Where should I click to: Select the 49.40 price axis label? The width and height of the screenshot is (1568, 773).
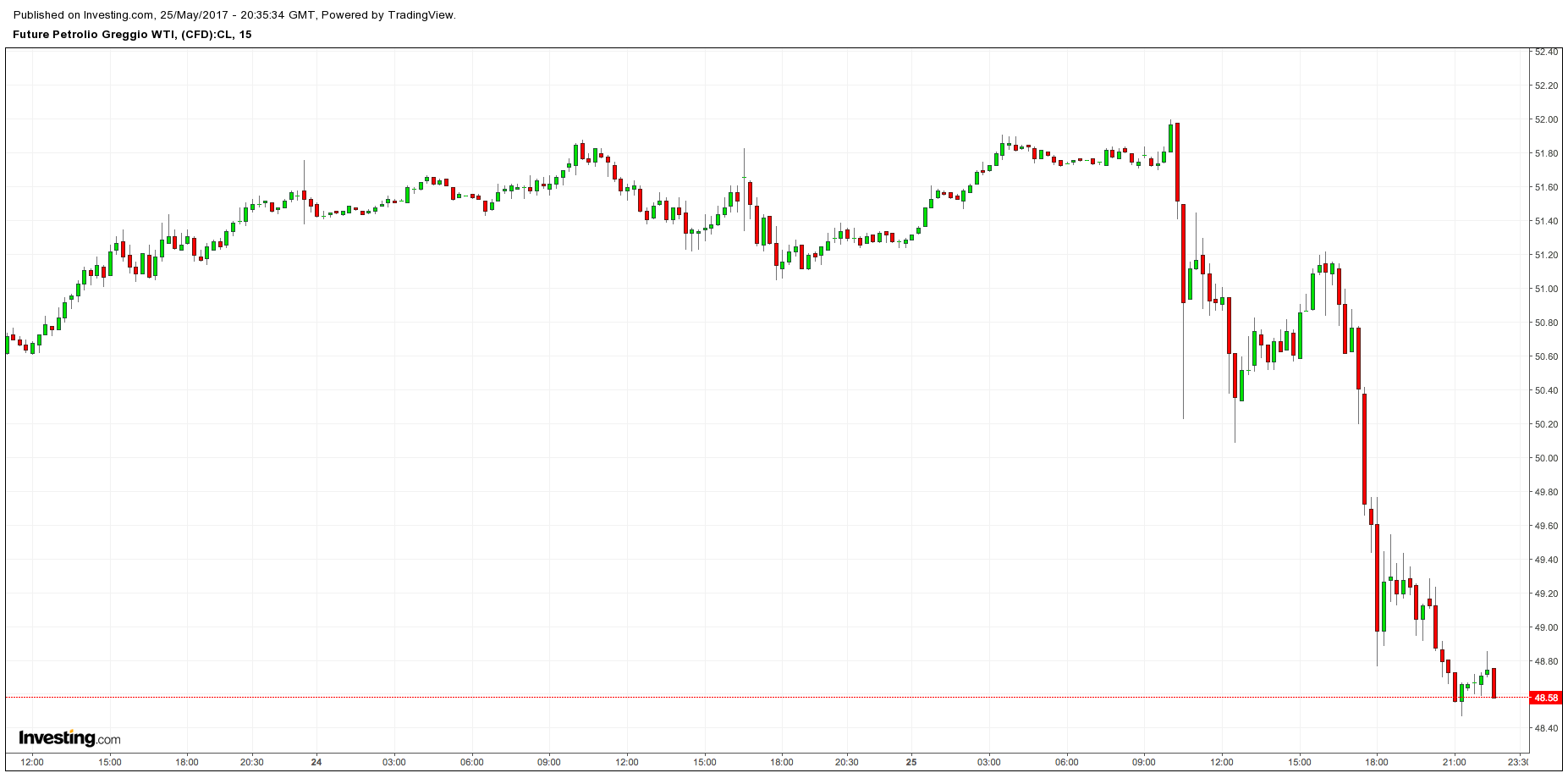click(1546, 560)
